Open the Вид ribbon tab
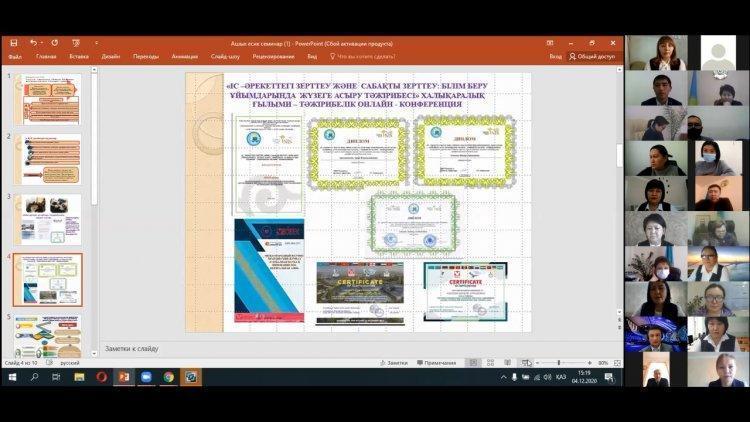This screenshot has width=750, height=422. click(x=312, y=56)
